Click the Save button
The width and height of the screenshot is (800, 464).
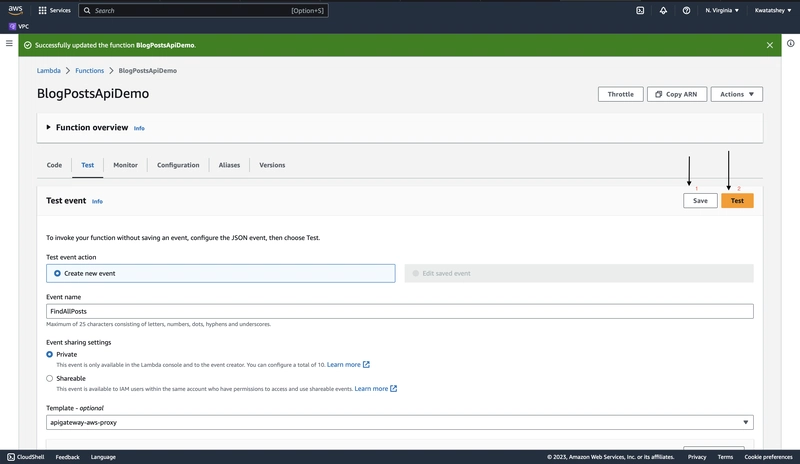pyautogui.click(x=700, y=201)
